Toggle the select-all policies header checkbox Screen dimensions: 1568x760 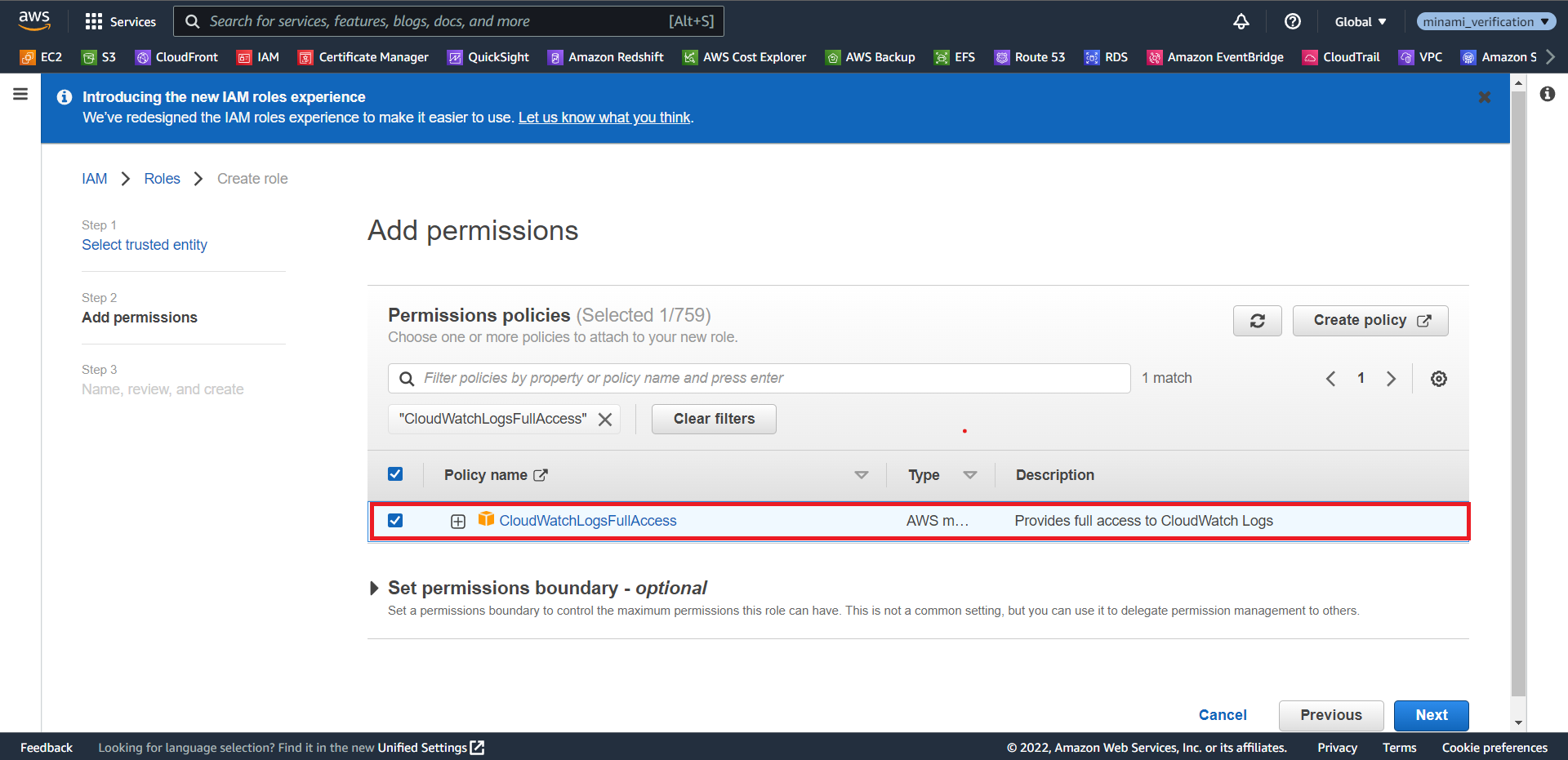pyautogui.click(x=395, y=473)
